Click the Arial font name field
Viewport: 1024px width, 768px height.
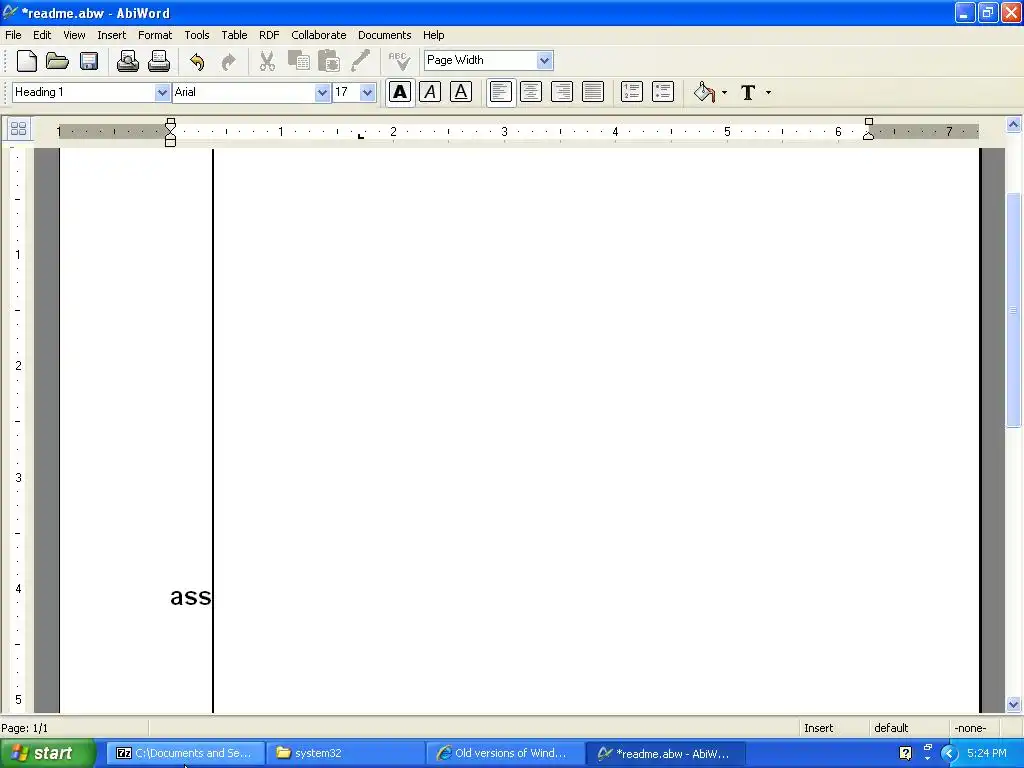[244, 93]
